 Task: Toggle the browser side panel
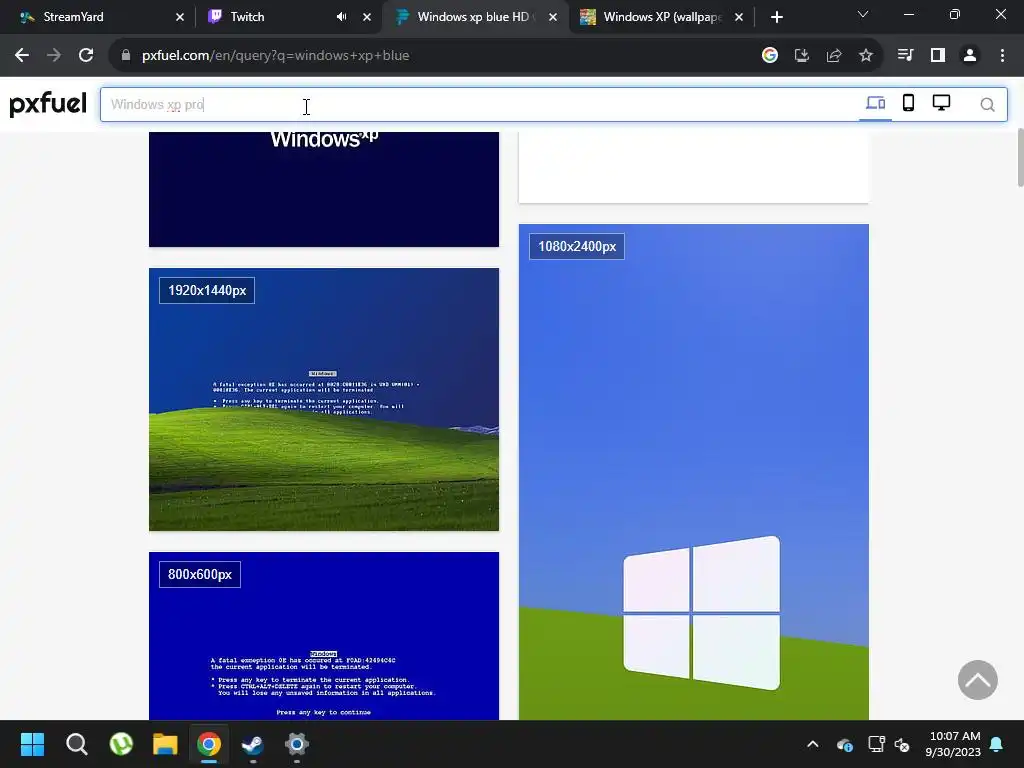coord(938,56)
